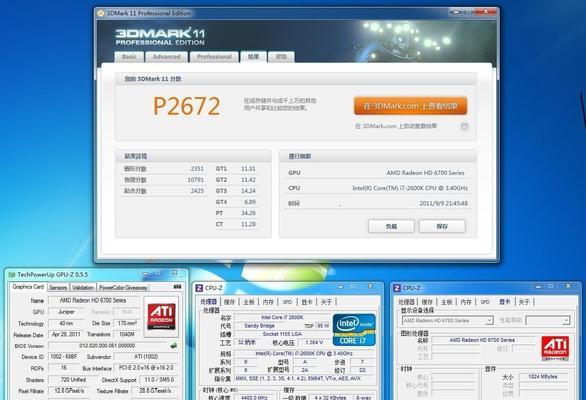Minimize the left CPU-Z window

(x=340, y=287)
